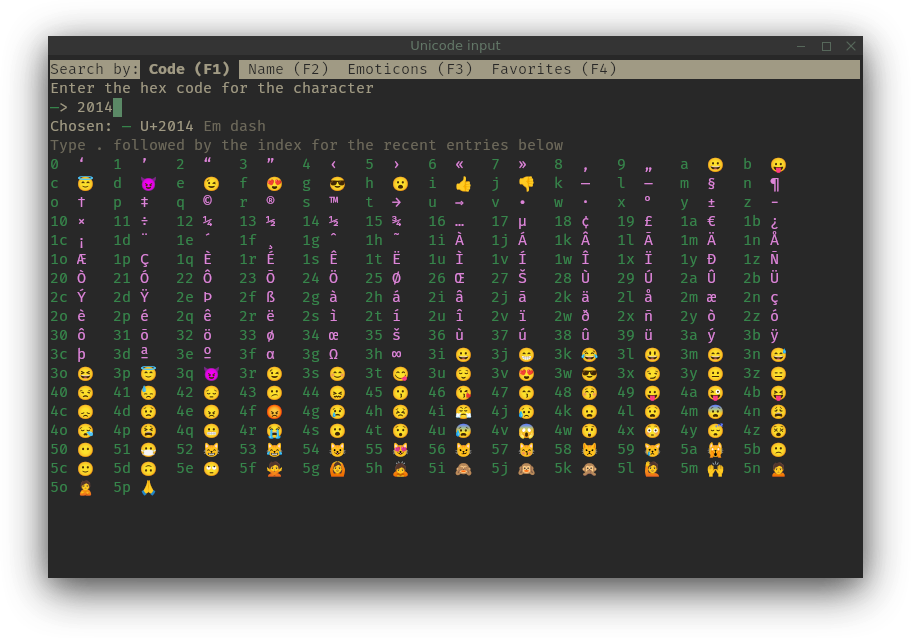Choose the plus-minus ± at index y
The width and height of the screenshot is (911, 638).
pos(711,203)
